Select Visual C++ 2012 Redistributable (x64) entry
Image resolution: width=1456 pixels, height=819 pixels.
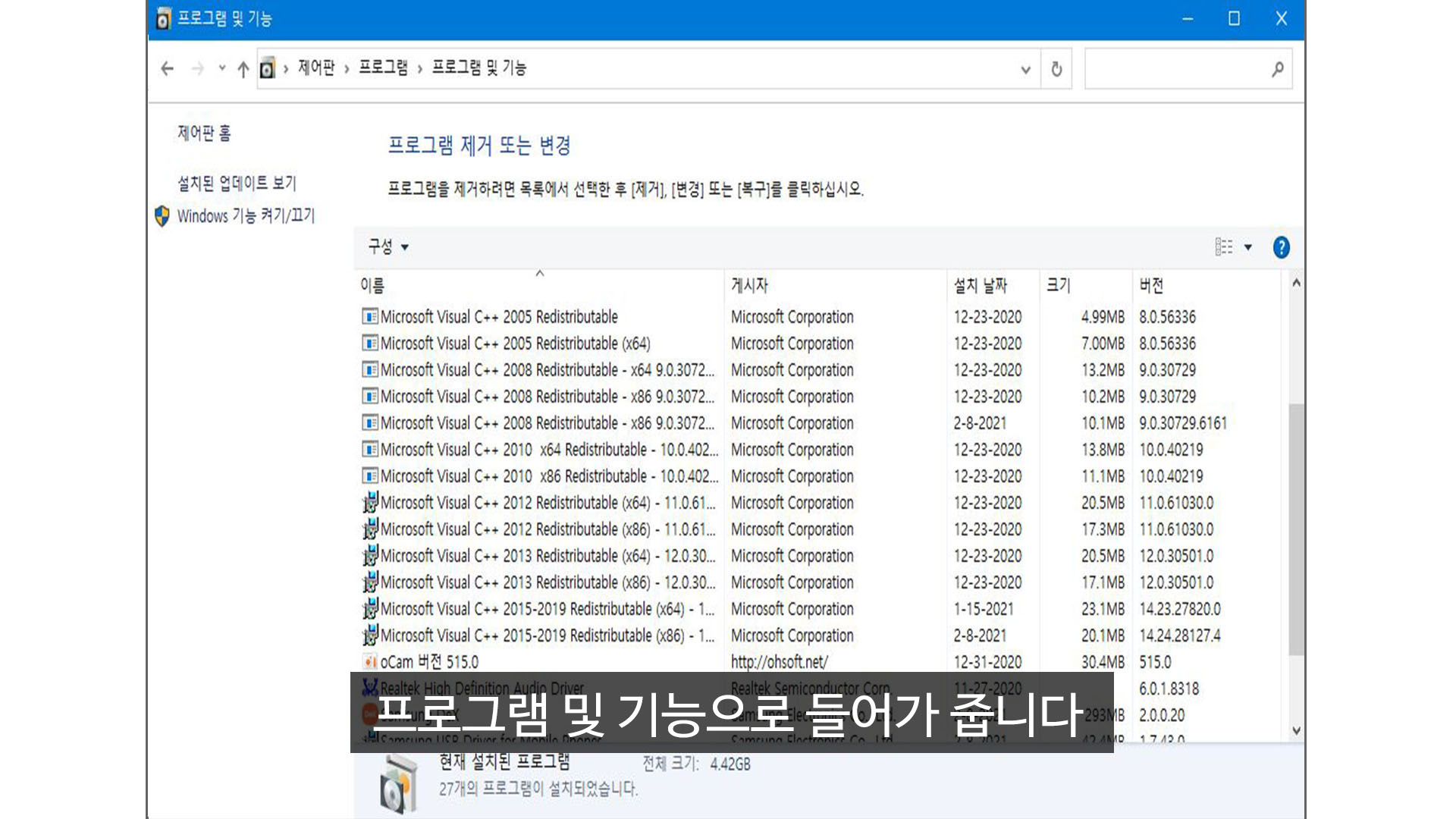(547, 503)
